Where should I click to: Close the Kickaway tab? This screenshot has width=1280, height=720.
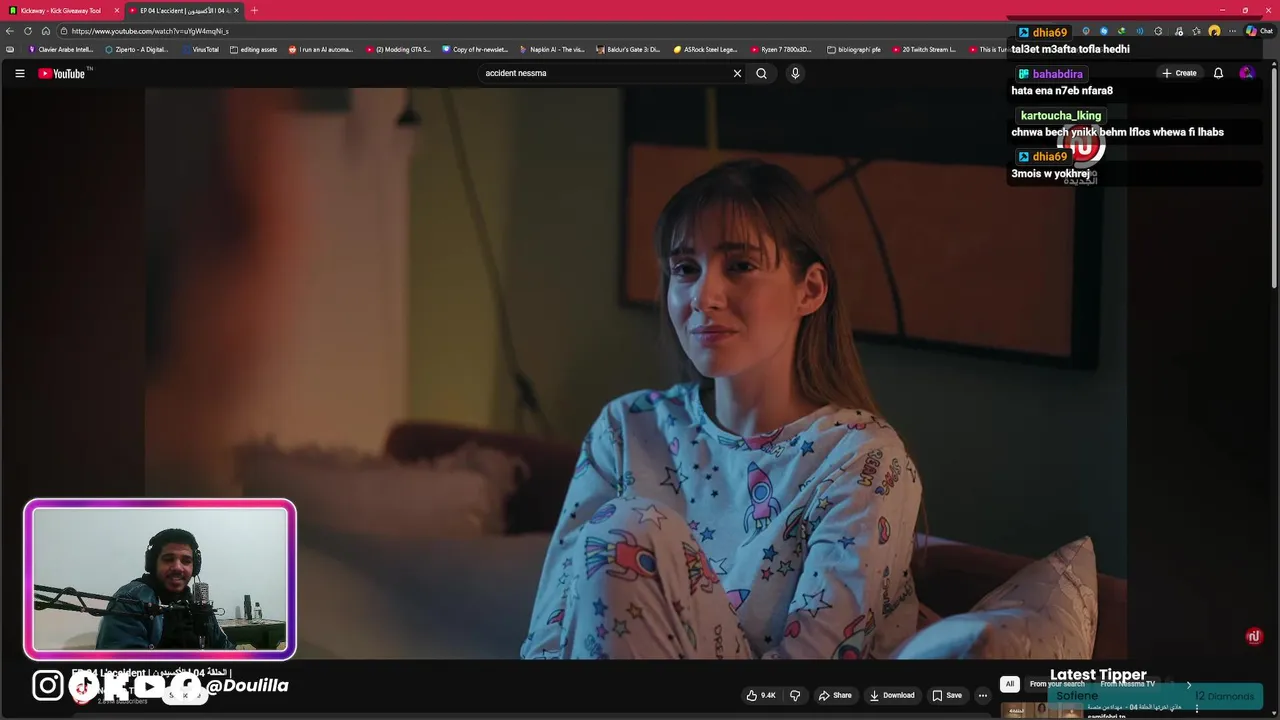(x=117, y=10)
